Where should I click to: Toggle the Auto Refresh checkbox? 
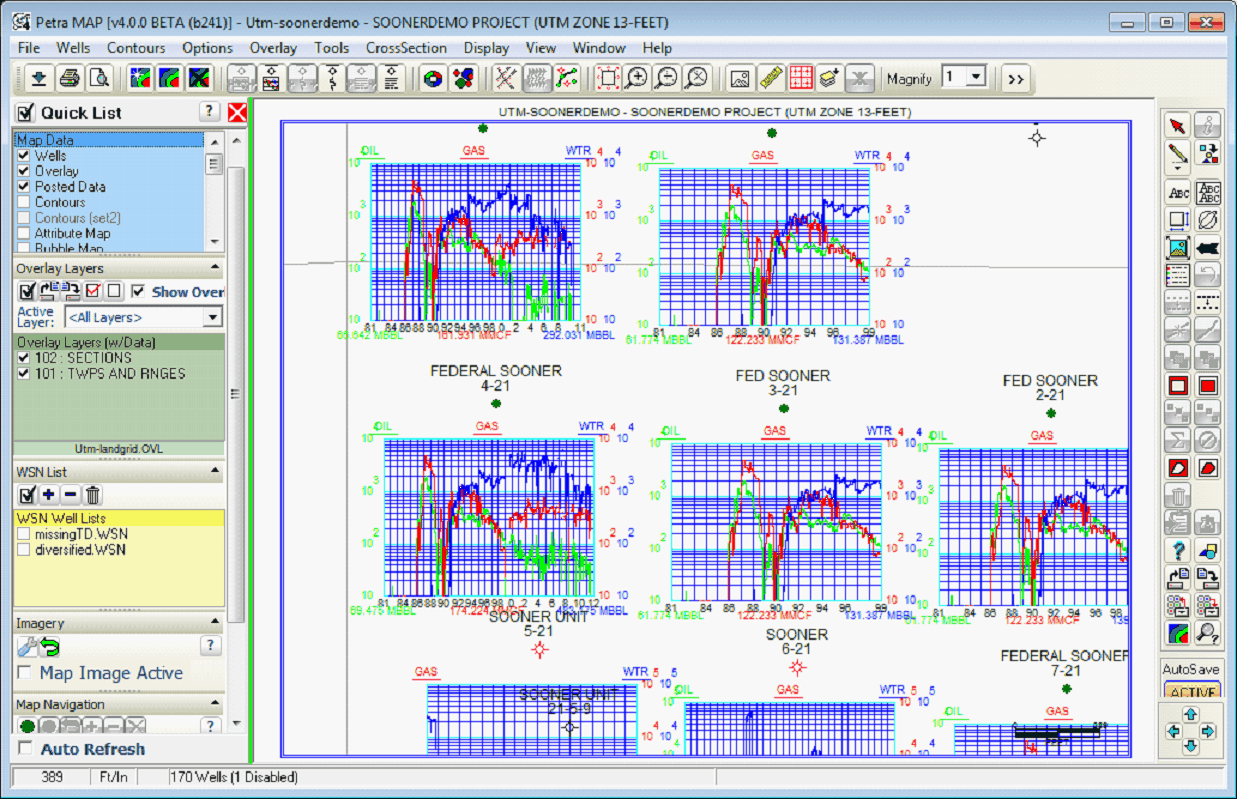[x=24, y=749]
